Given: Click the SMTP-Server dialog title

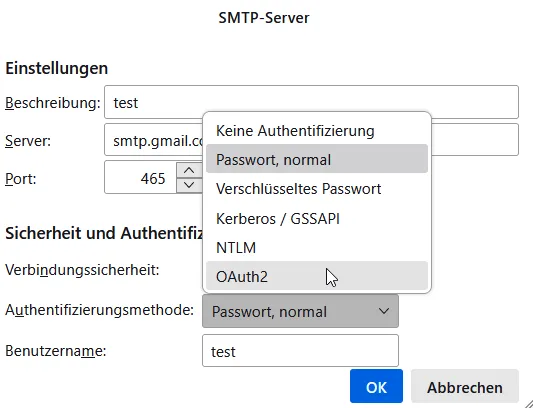Looking at the screenshot, I should (x=264, y=18).
